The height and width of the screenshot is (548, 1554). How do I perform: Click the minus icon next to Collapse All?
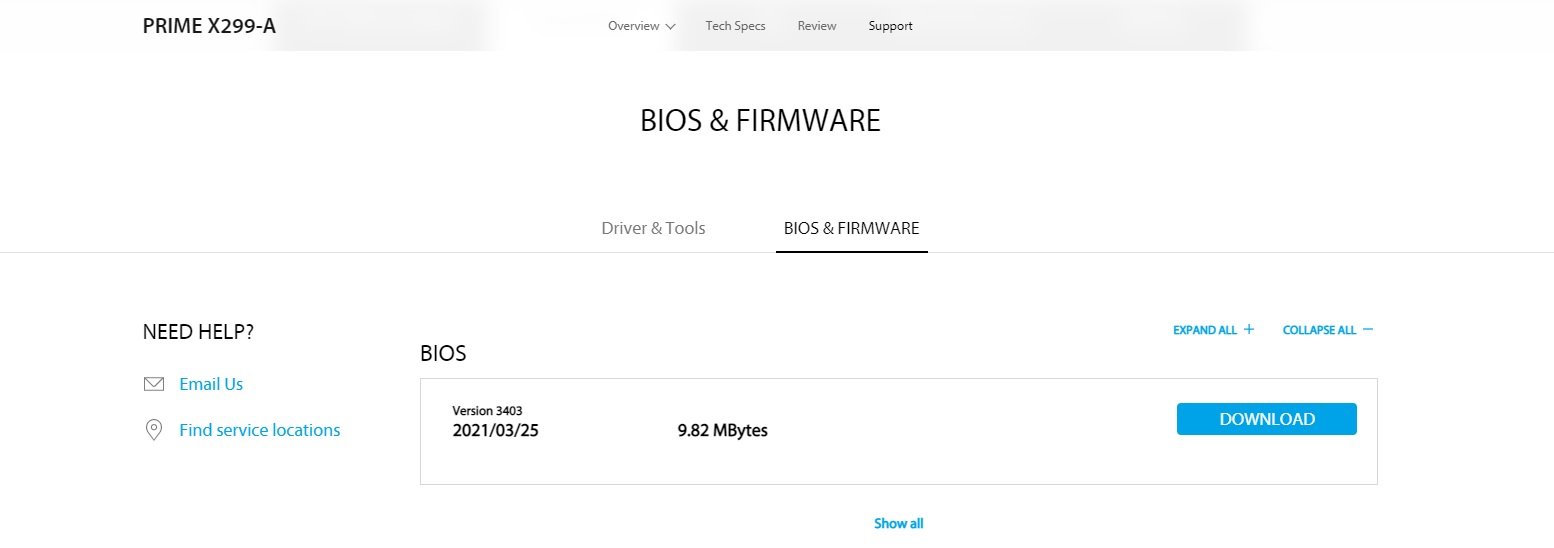pos(1368,329)
